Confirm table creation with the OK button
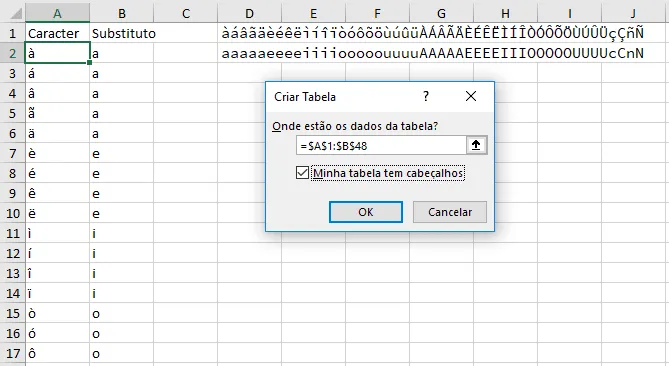Viewport: 669px width, 366px height. [x=366, y=212]
